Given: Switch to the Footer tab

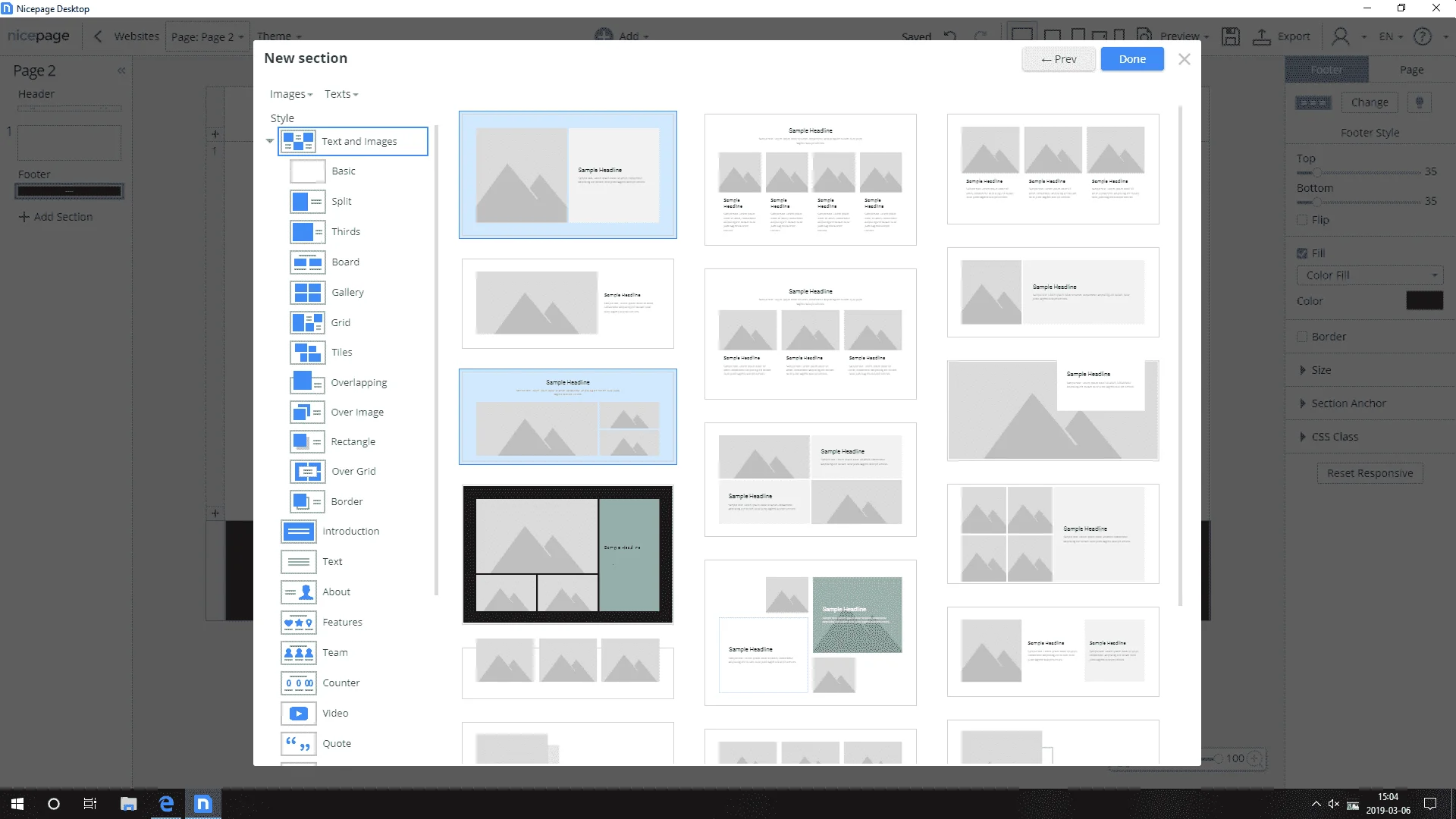Looking at the screenshot, I should point(1327,70).
